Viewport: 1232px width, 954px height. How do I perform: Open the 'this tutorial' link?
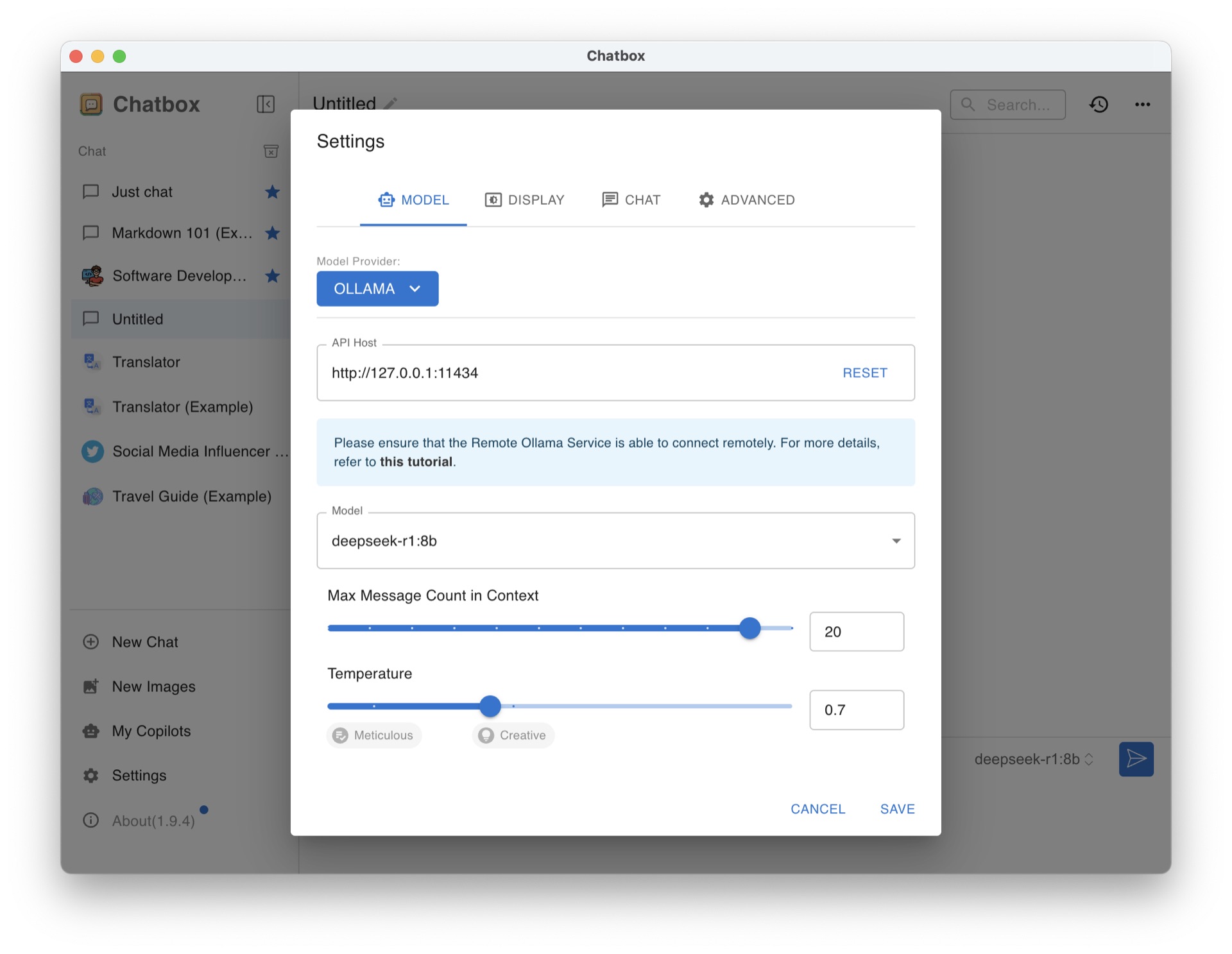(x=416, y=462)
